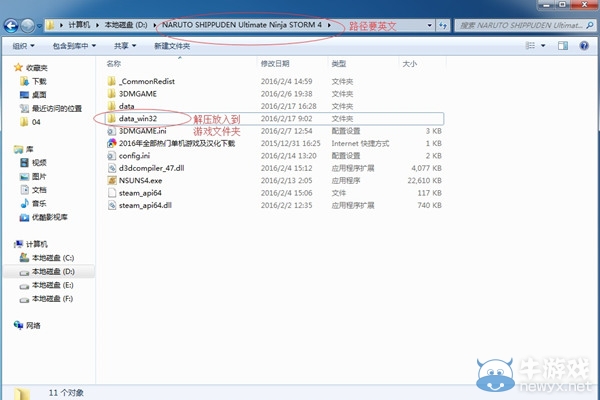This screenshot has height=400, width=600.
Task: Select the 2016年全部热门单机游戏 shortcut icon
Action: (111, 143)
